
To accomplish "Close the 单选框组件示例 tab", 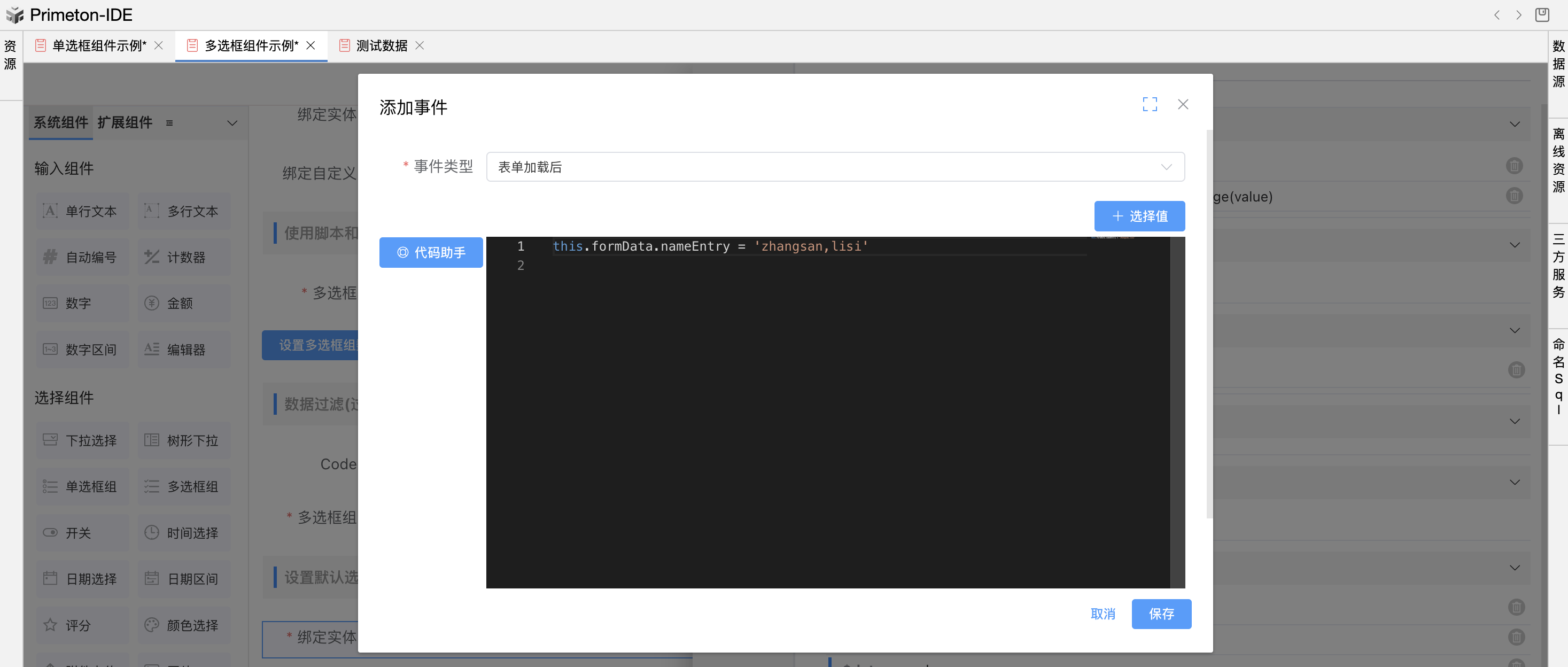I will [x=158, y=45].
